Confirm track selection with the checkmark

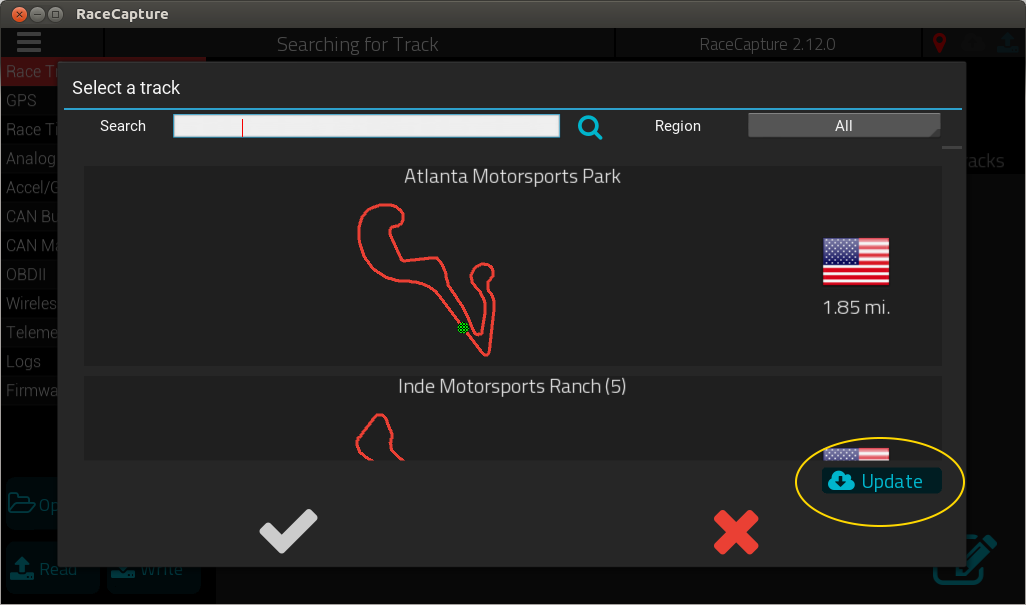[288, 530]
